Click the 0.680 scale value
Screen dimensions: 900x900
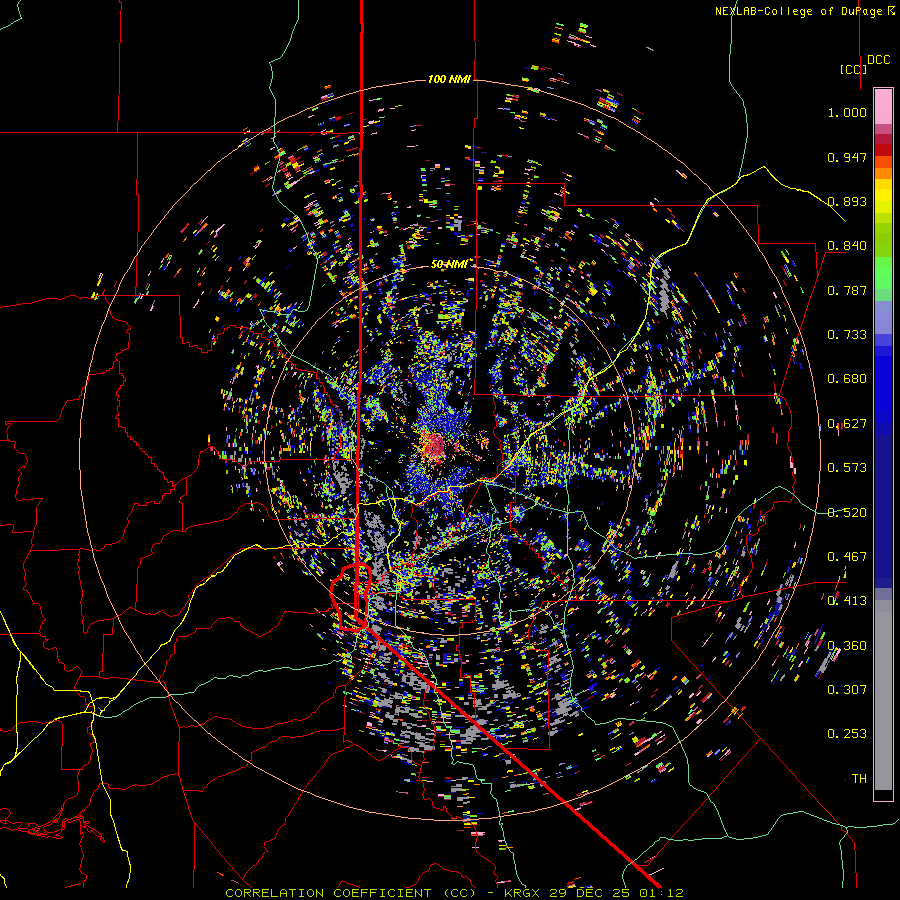pos(847,379)
